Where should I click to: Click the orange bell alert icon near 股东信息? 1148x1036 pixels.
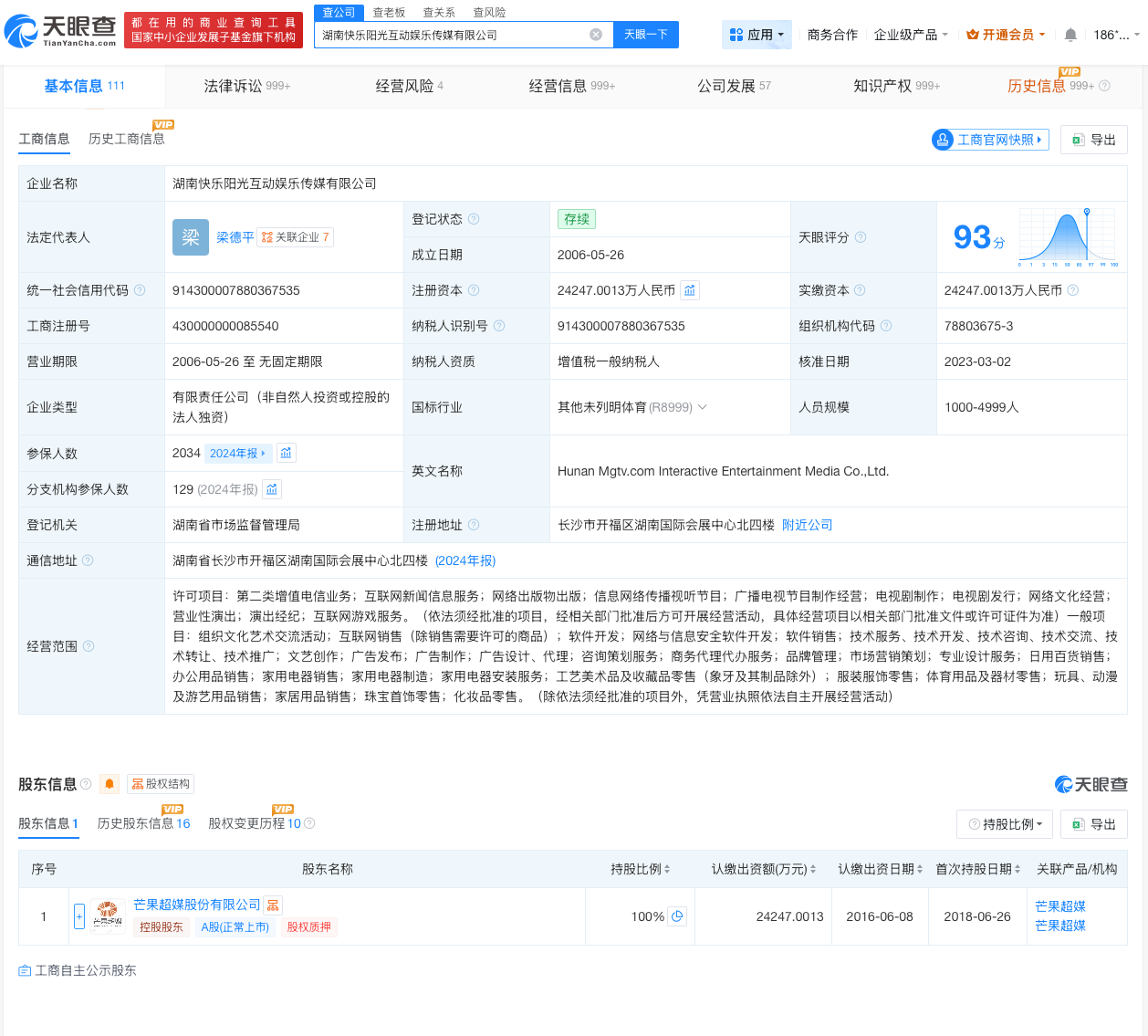point(110,784)
